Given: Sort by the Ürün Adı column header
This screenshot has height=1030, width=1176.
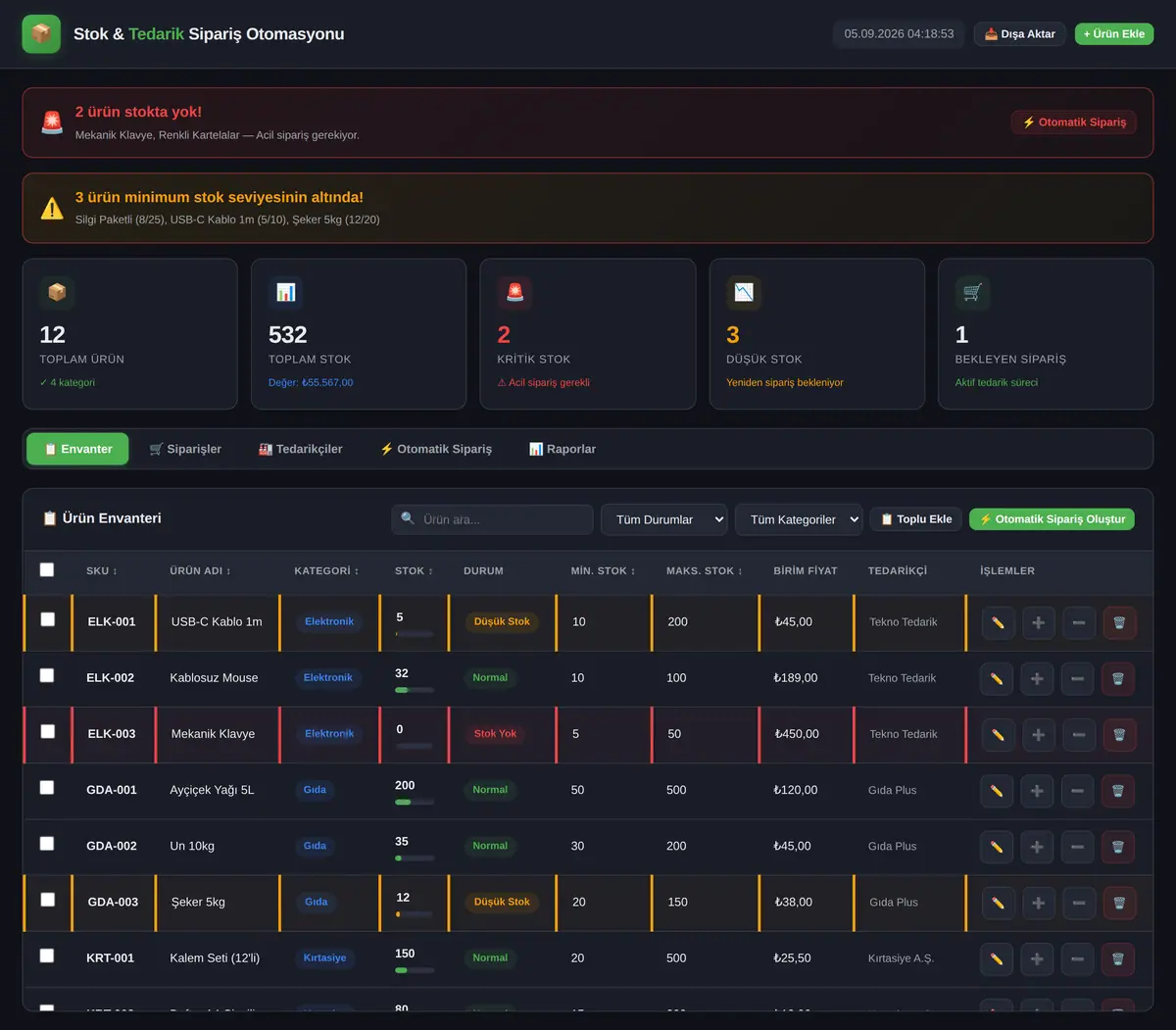Looking at the screenshot, I should [200, 570].
